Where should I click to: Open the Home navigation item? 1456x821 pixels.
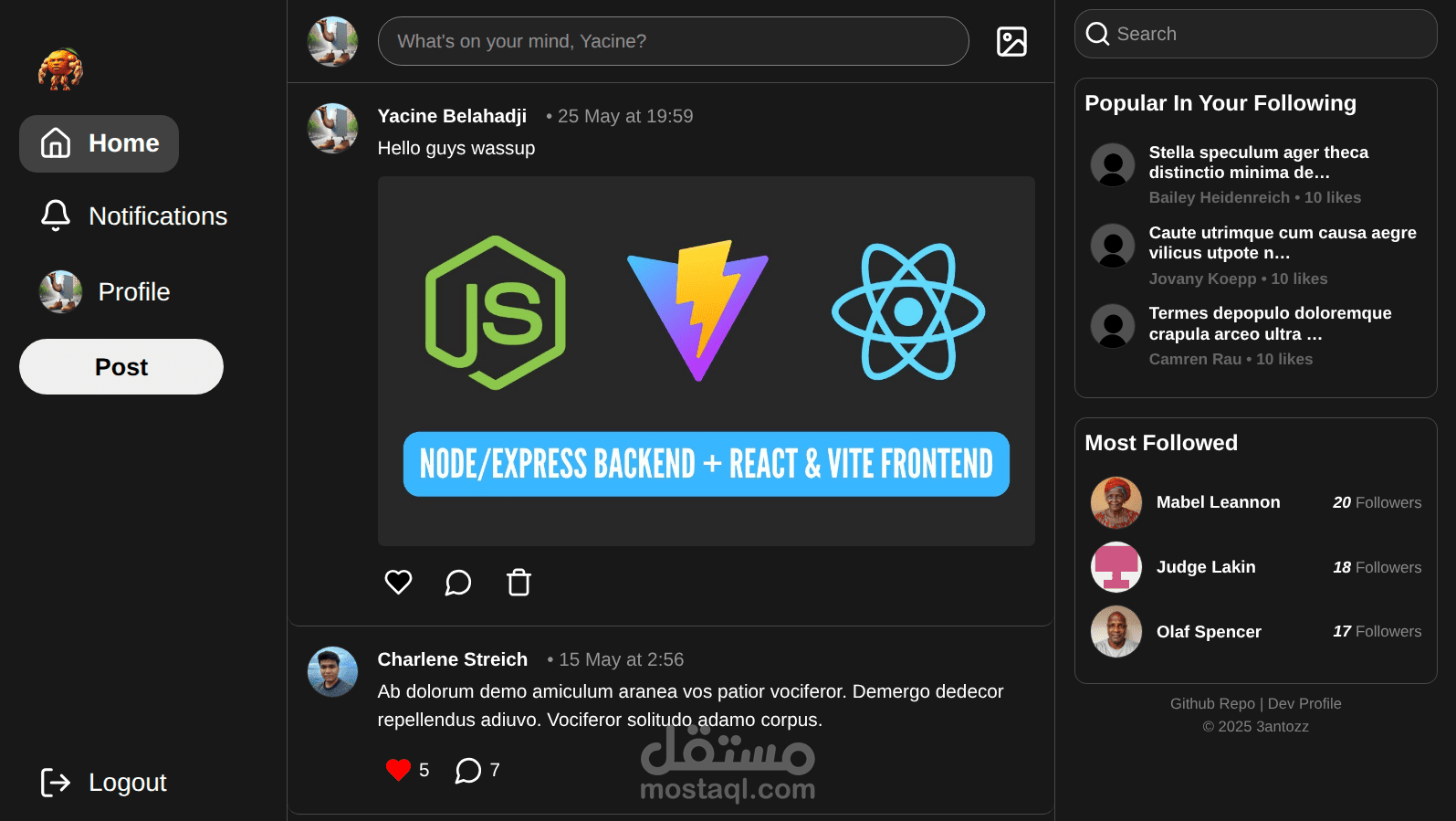[x=99, y=143]
